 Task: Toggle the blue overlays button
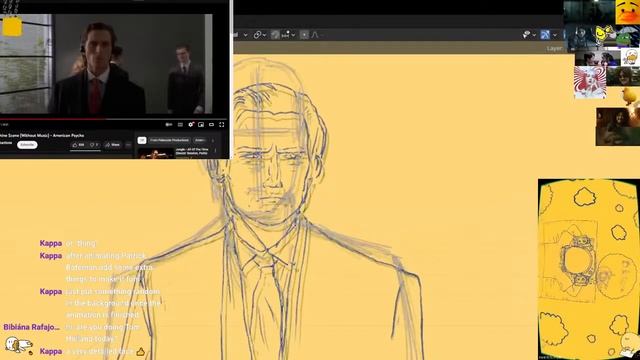click(545, 35)
